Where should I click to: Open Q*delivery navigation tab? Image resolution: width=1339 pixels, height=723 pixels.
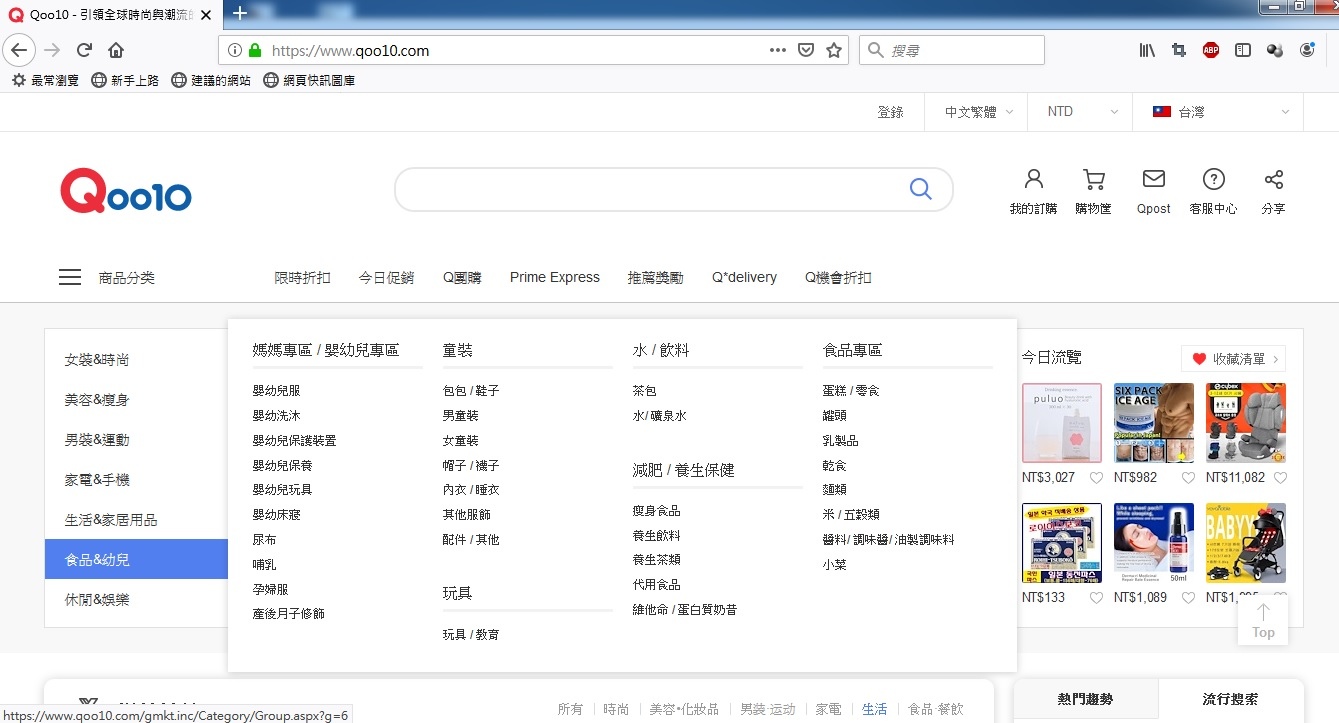[x=744, y=278]
